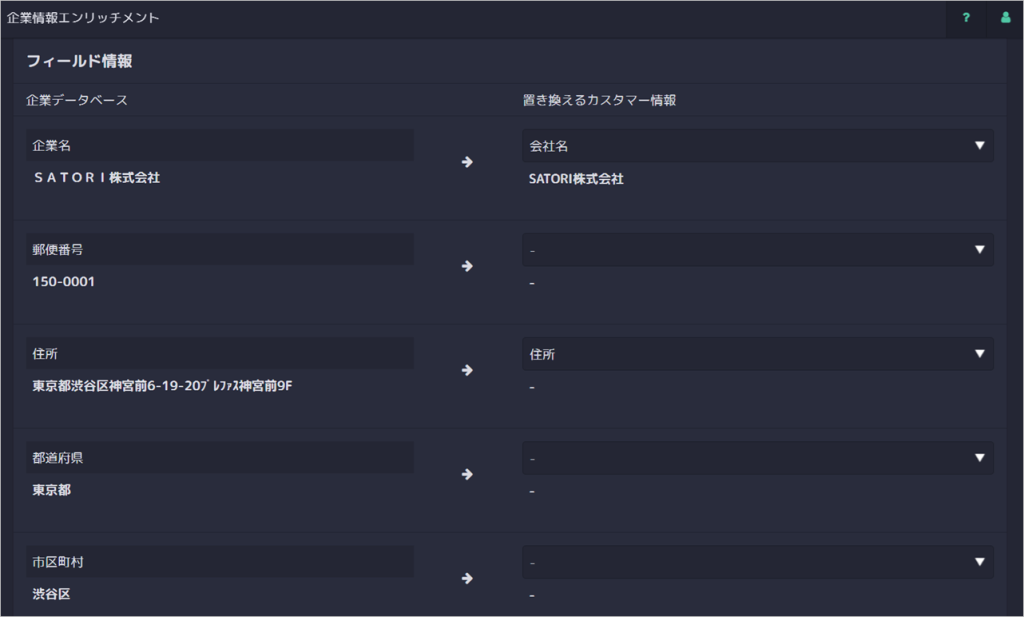Viewport: 1024px width, 617px height.
Task: Open the help question mark icon
Action: (x=966, y=18)
